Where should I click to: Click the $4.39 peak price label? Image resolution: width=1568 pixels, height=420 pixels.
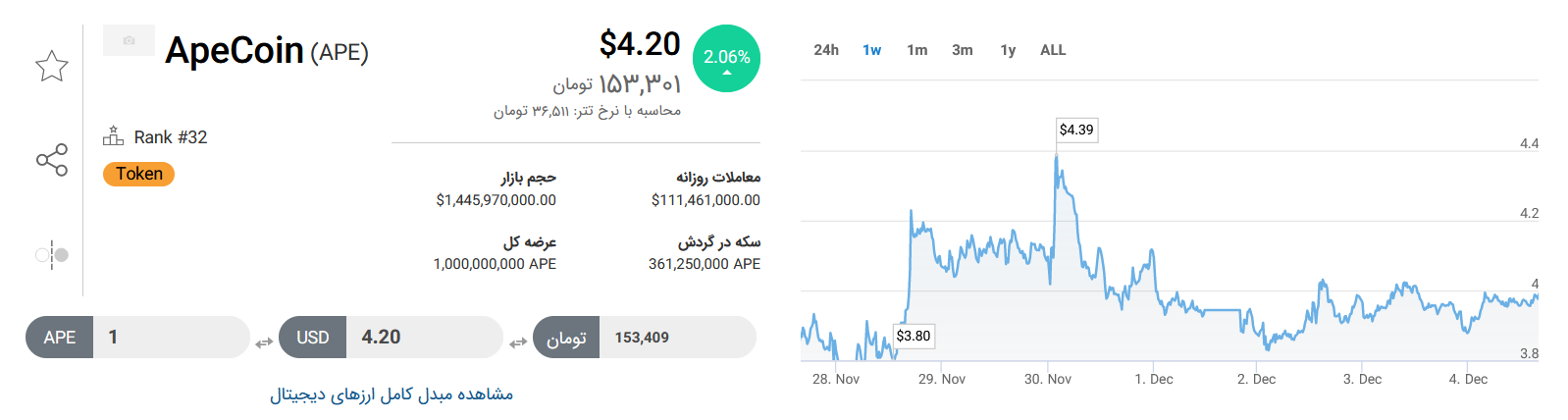click(x=1076, y=130)
